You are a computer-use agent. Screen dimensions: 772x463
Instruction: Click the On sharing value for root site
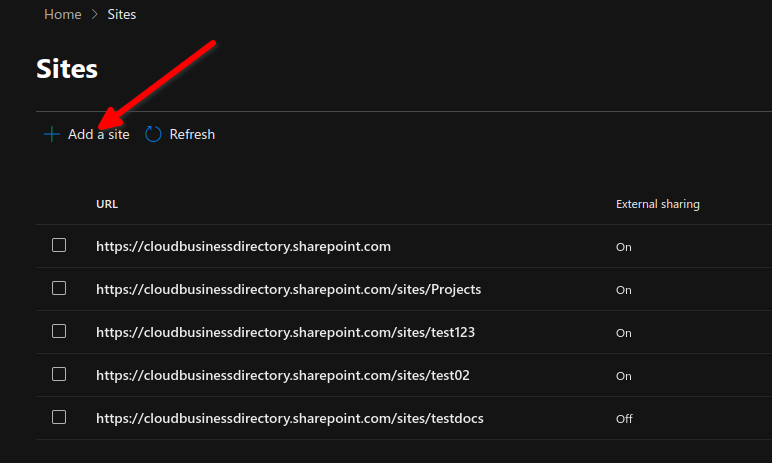click(623, 247)
